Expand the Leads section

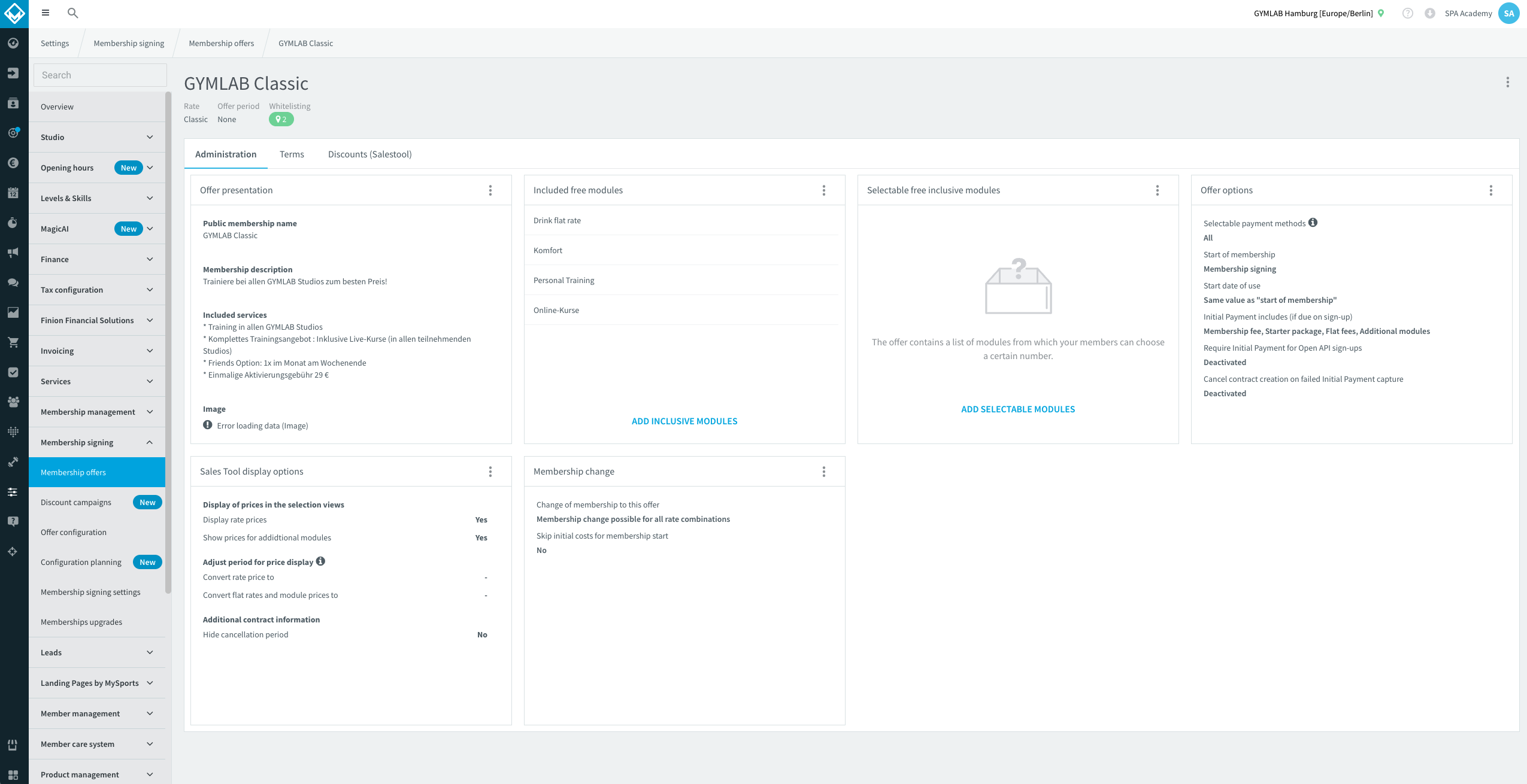[x=97, y=652]
